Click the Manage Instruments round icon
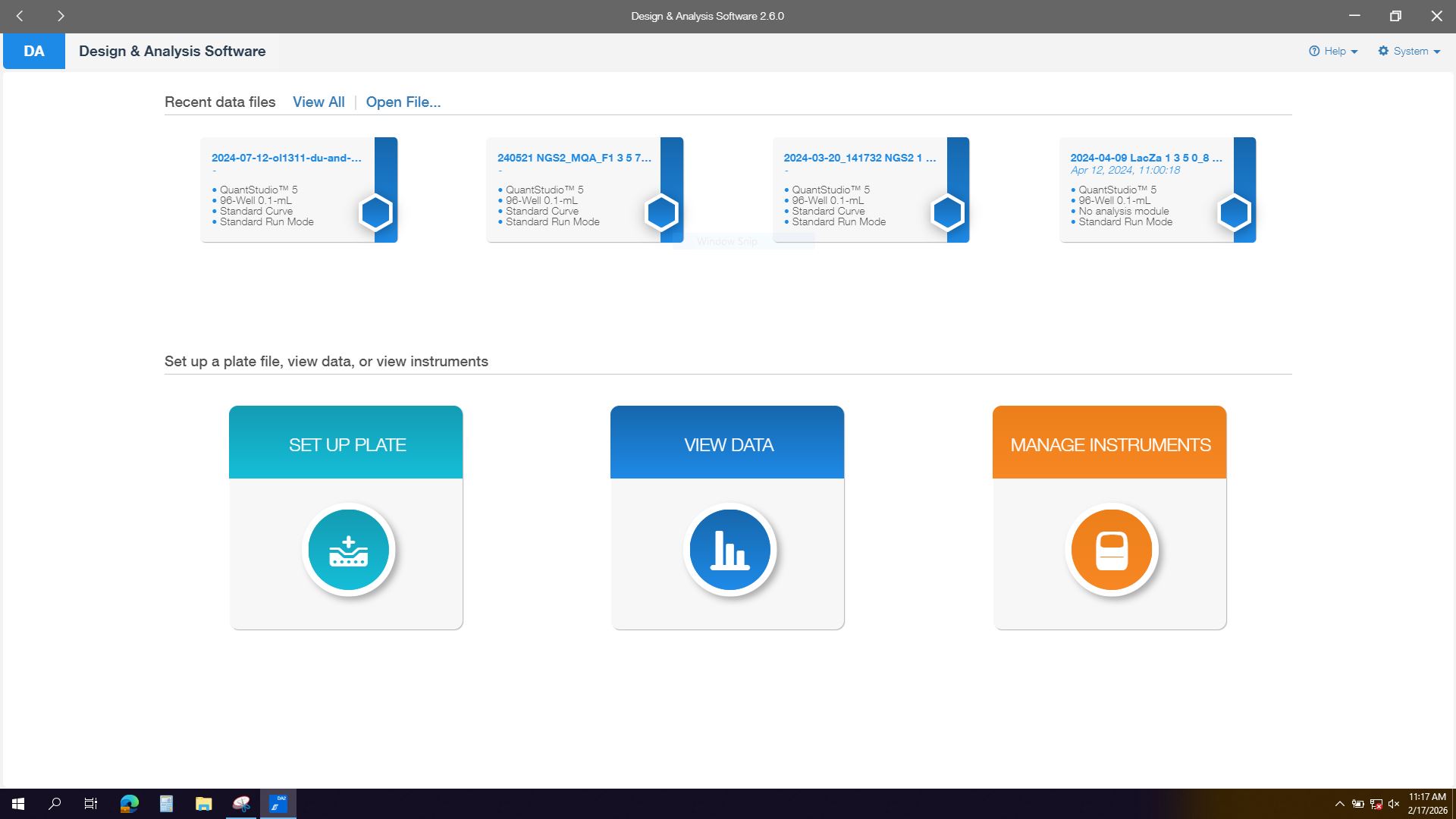Viewport: 1456px width, 819px height. pos(1111,550)
